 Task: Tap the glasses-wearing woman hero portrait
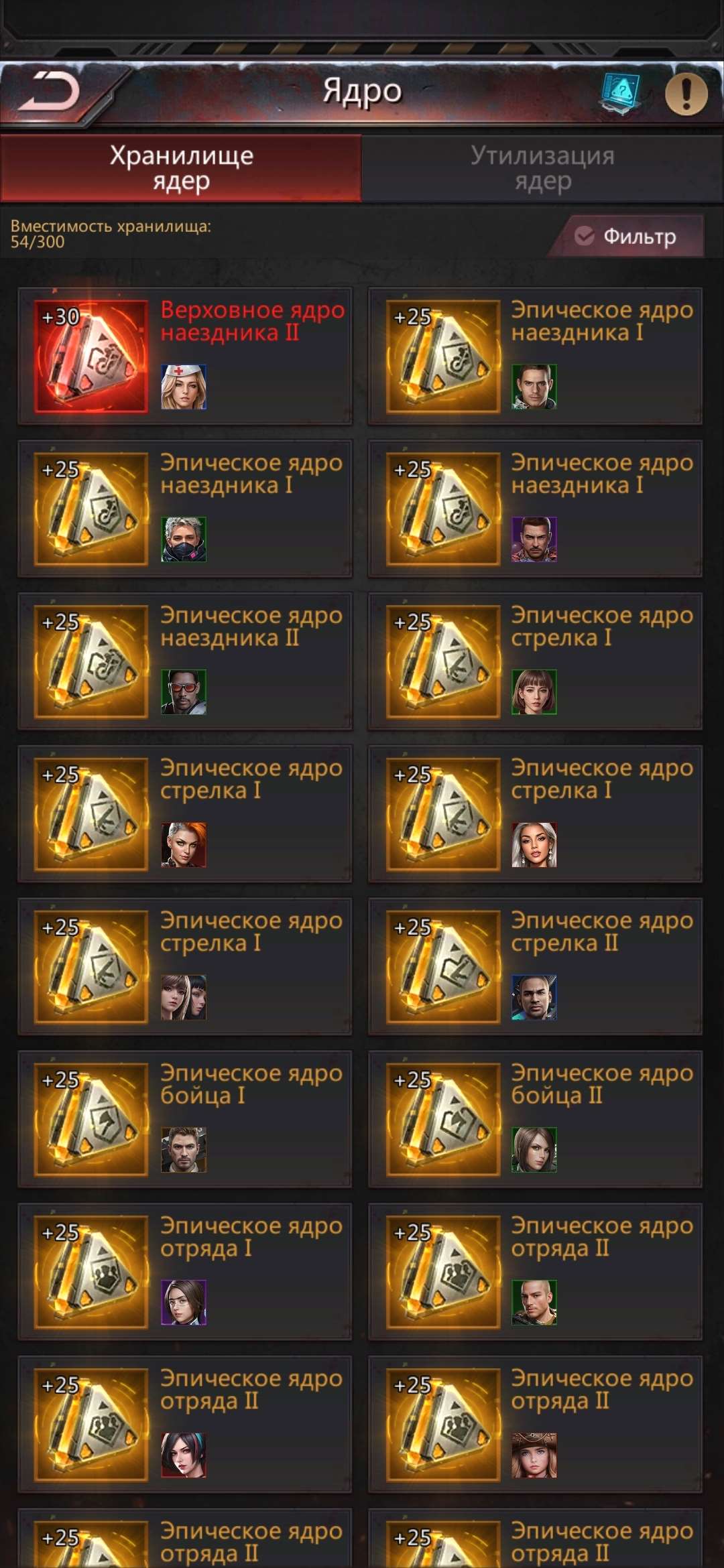184,1303
